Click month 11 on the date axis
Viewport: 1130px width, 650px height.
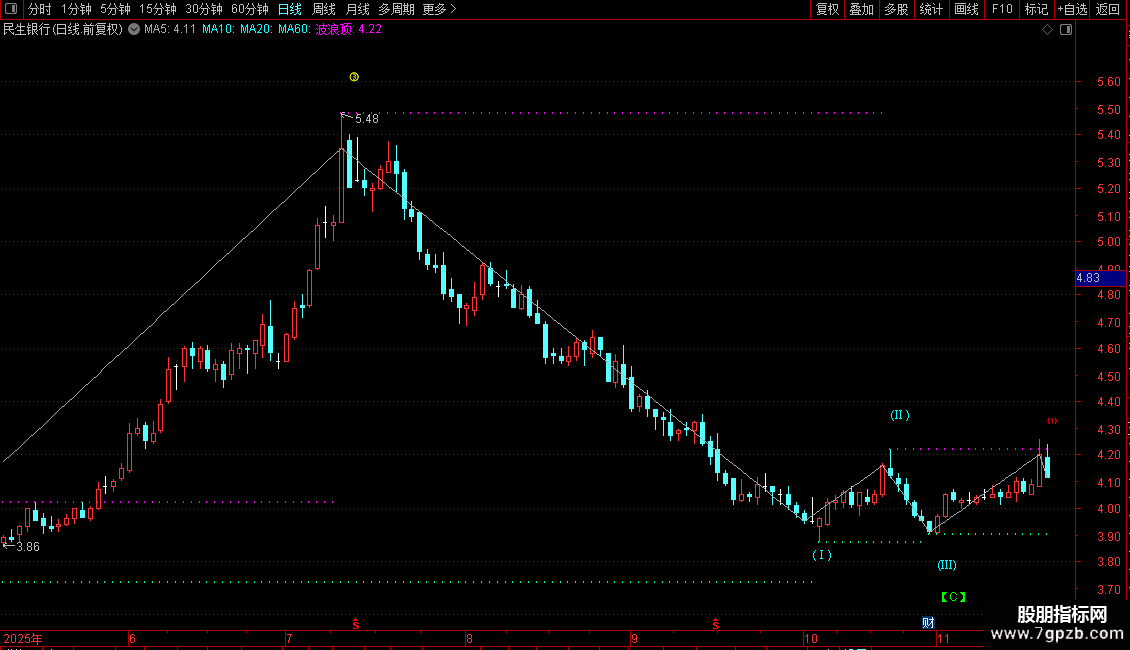pyautogui.click(x=943, y=639)
